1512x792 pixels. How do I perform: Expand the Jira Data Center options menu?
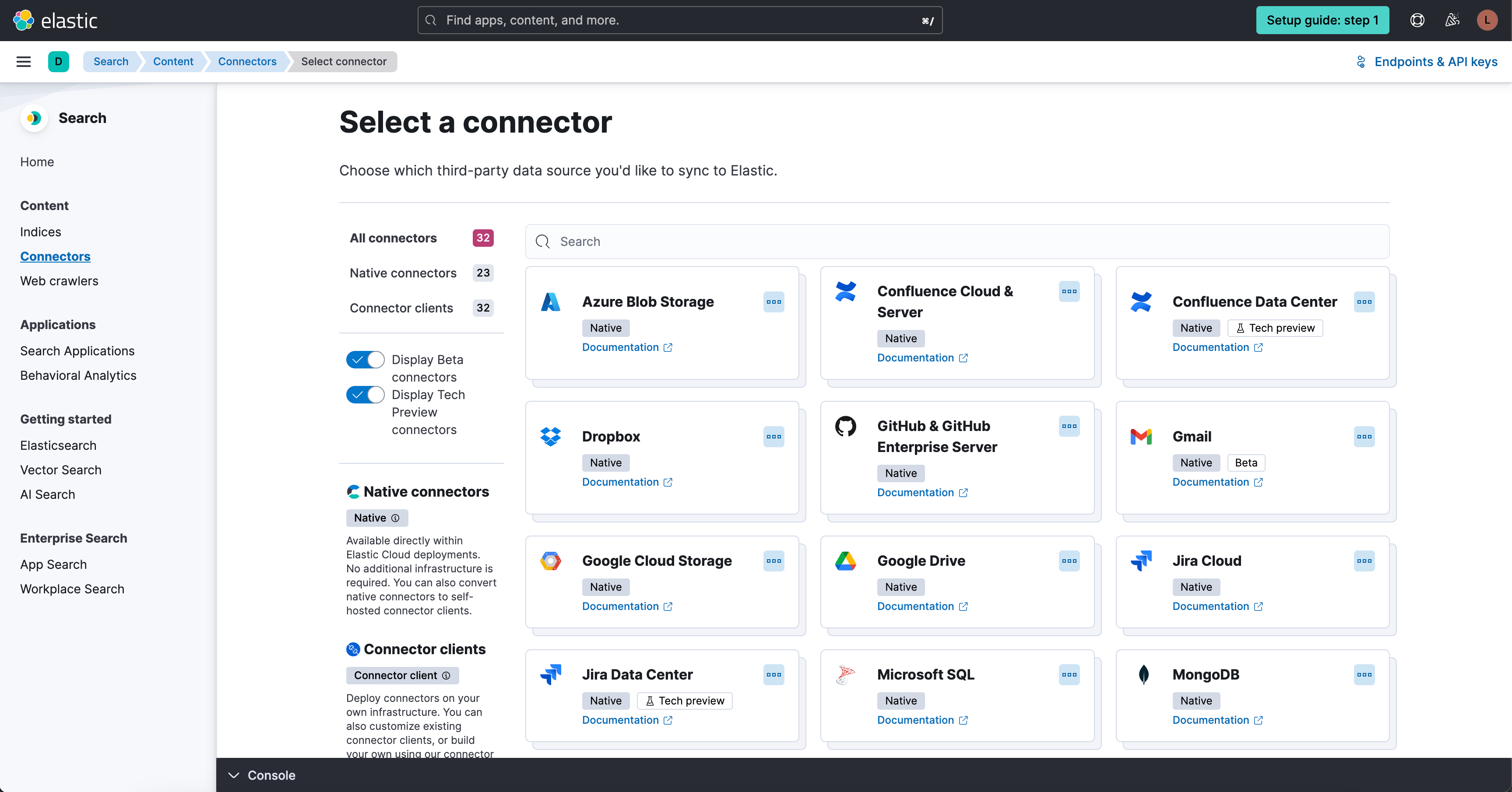click(774, 674)
